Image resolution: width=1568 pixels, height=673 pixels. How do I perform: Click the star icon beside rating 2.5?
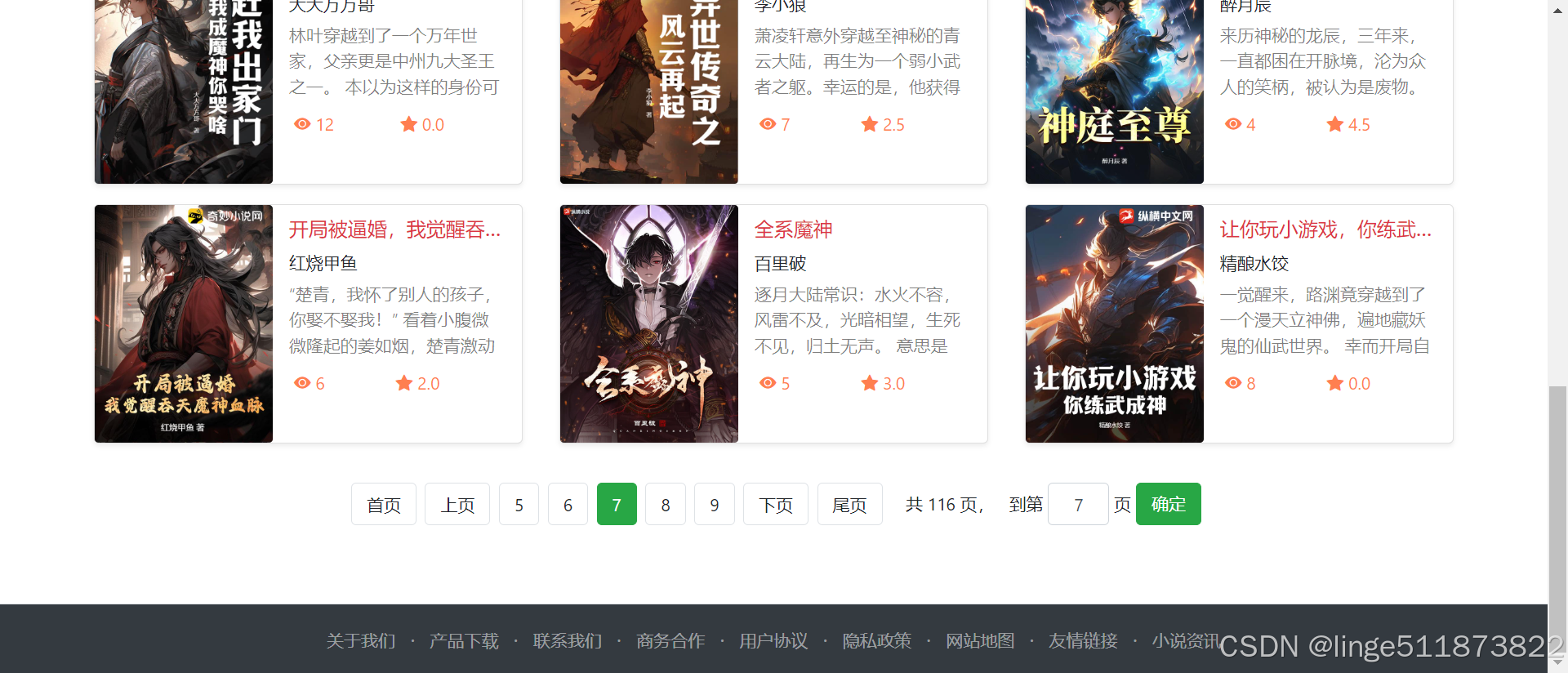coord(870,124)
